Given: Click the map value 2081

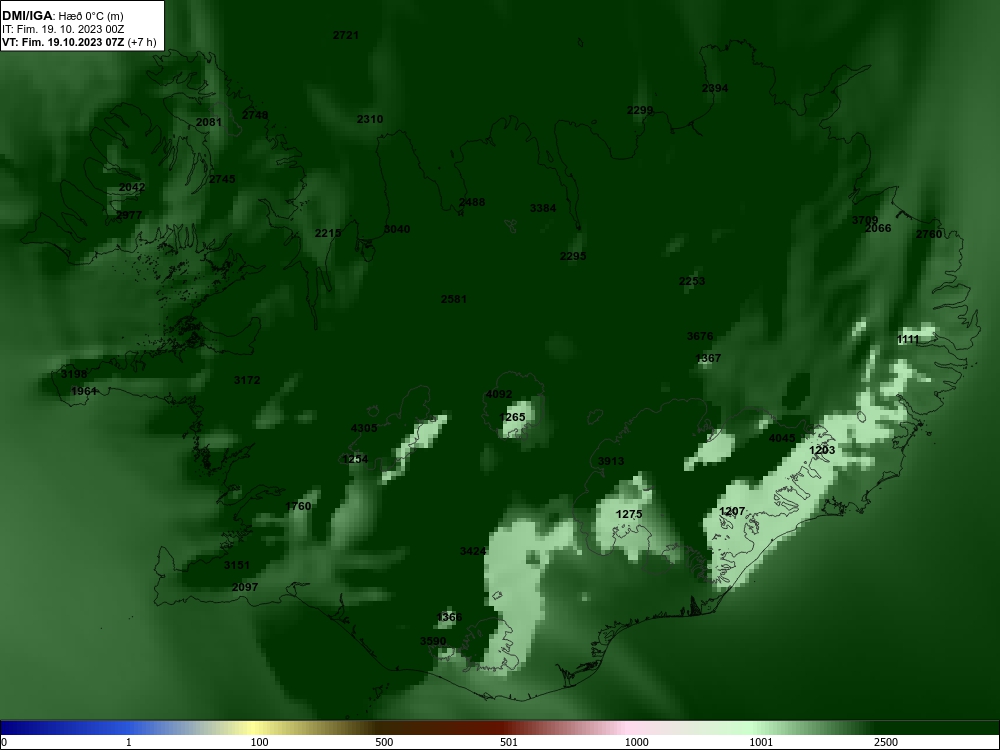Looking at the screenshot, I should coord(209,122).
